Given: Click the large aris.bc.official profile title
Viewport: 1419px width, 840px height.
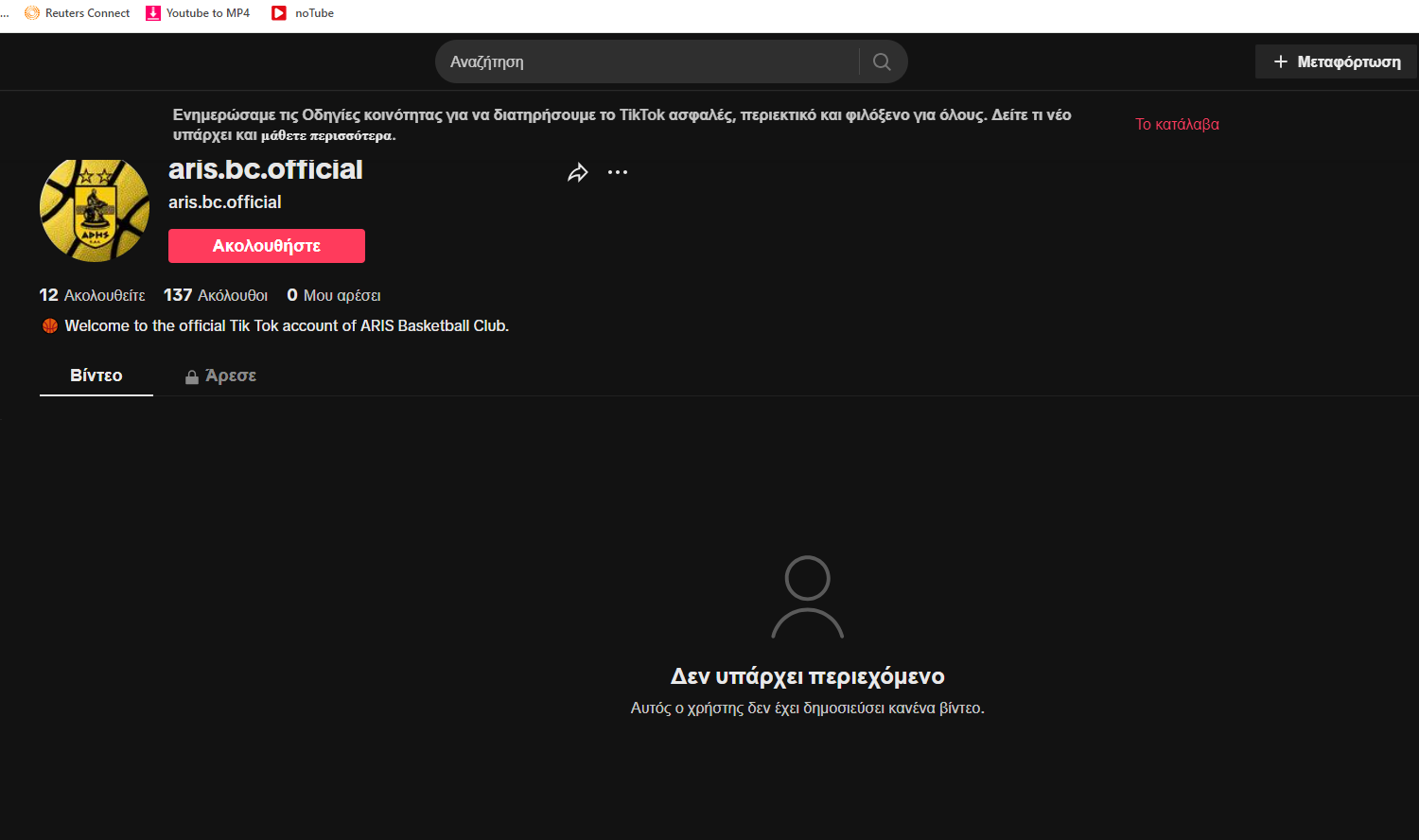Looking at the screenshot, I should click(x=266, y=169).
